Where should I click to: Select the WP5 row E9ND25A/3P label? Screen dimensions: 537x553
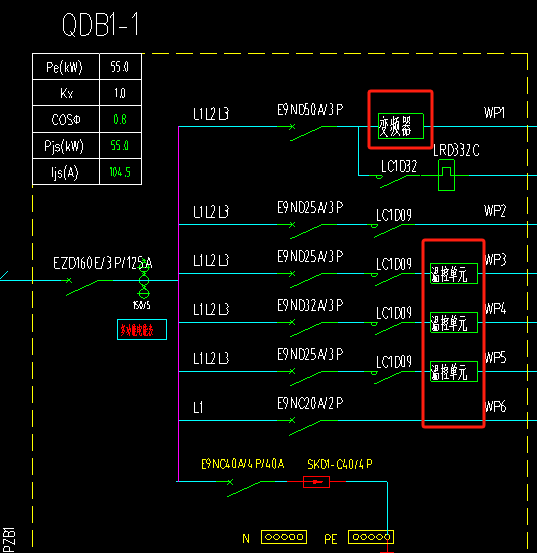click(x=310, y=354)
